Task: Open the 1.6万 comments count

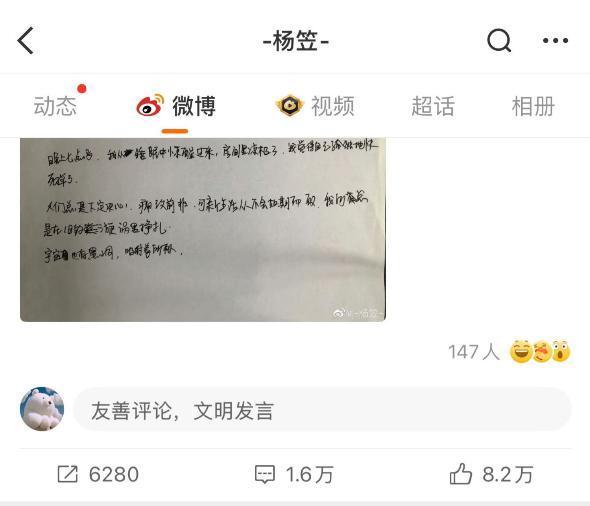Action: pos(309,474)
